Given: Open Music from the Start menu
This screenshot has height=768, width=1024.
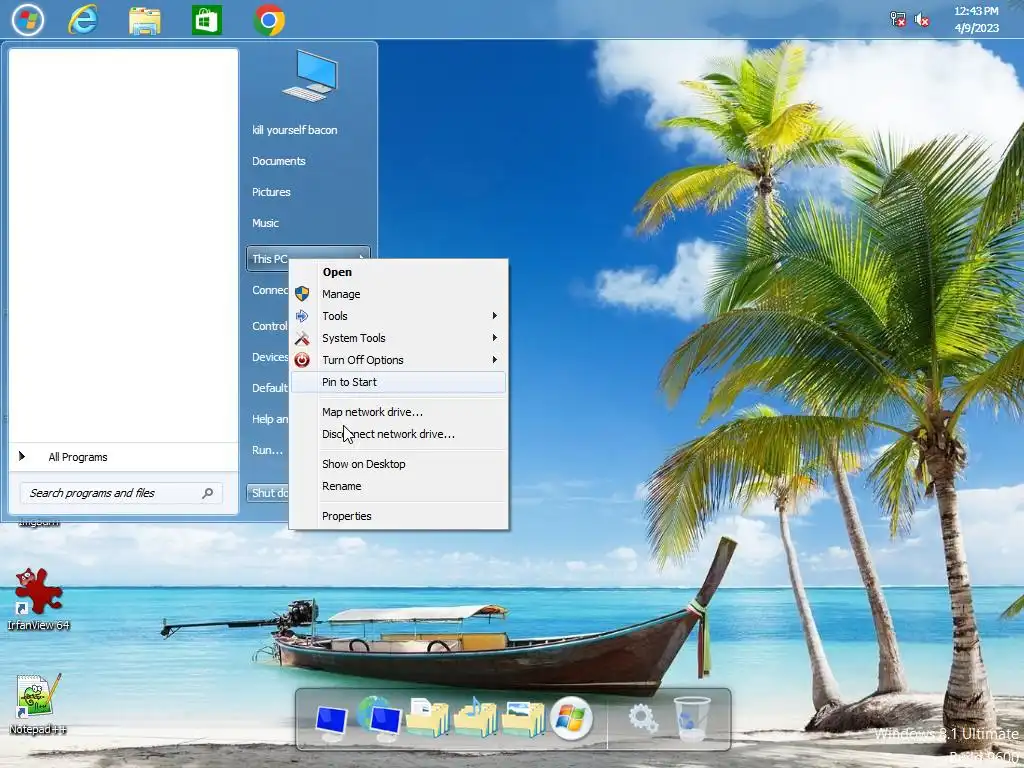Looking at the screenshot, I should (x=265, y=223).
